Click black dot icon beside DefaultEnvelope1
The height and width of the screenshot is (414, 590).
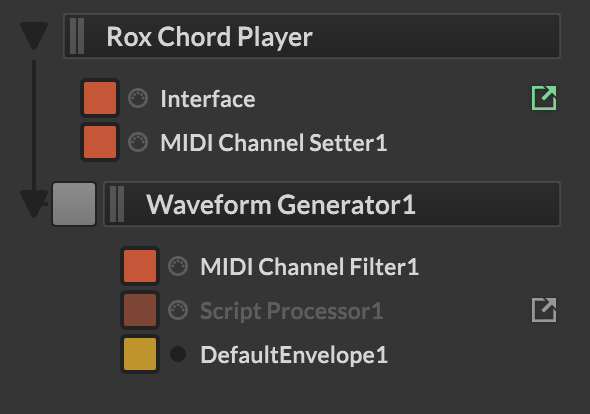[178, 354]
